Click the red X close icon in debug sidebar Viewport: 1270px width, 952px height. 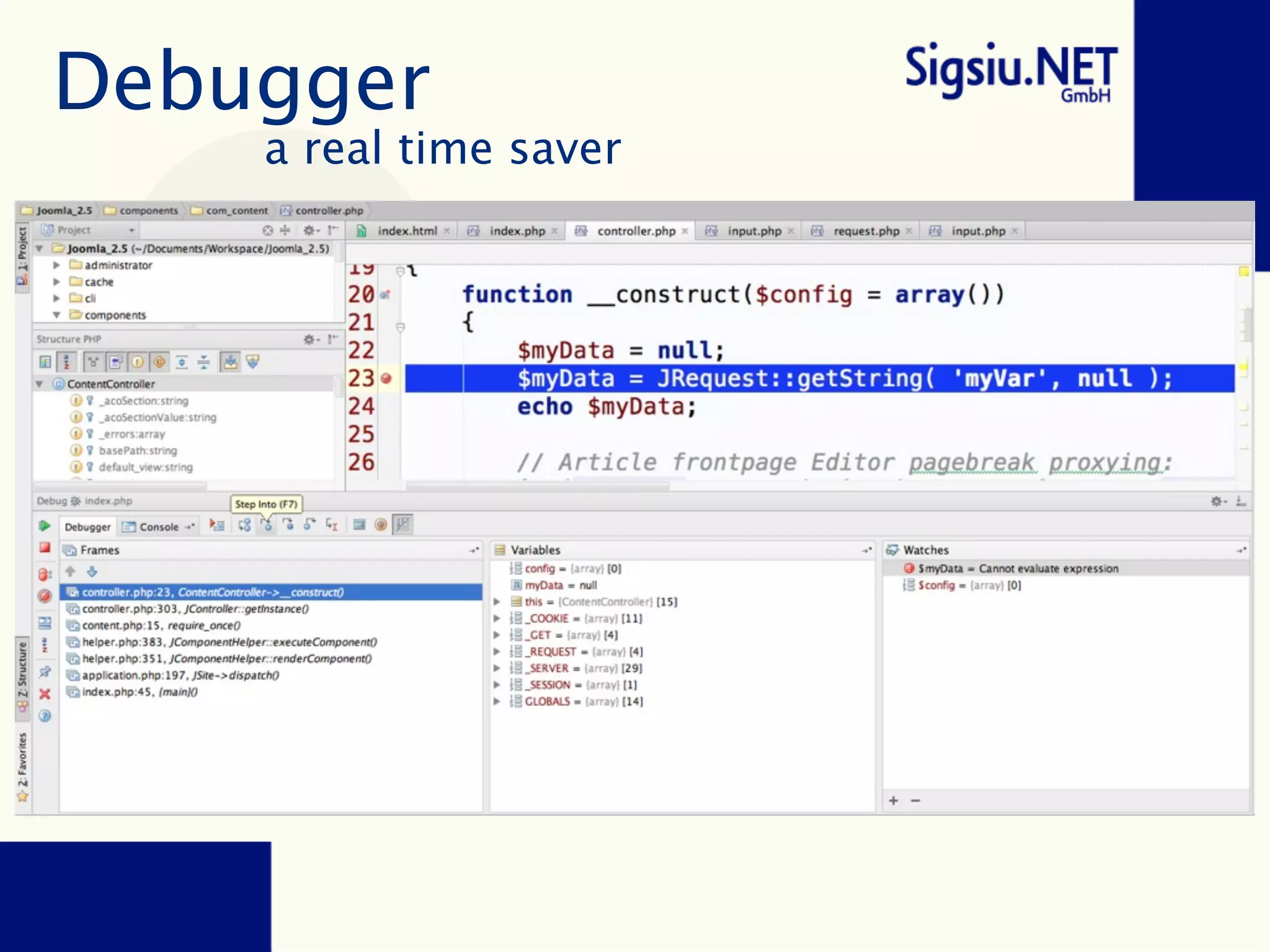(x=45, y=694)
